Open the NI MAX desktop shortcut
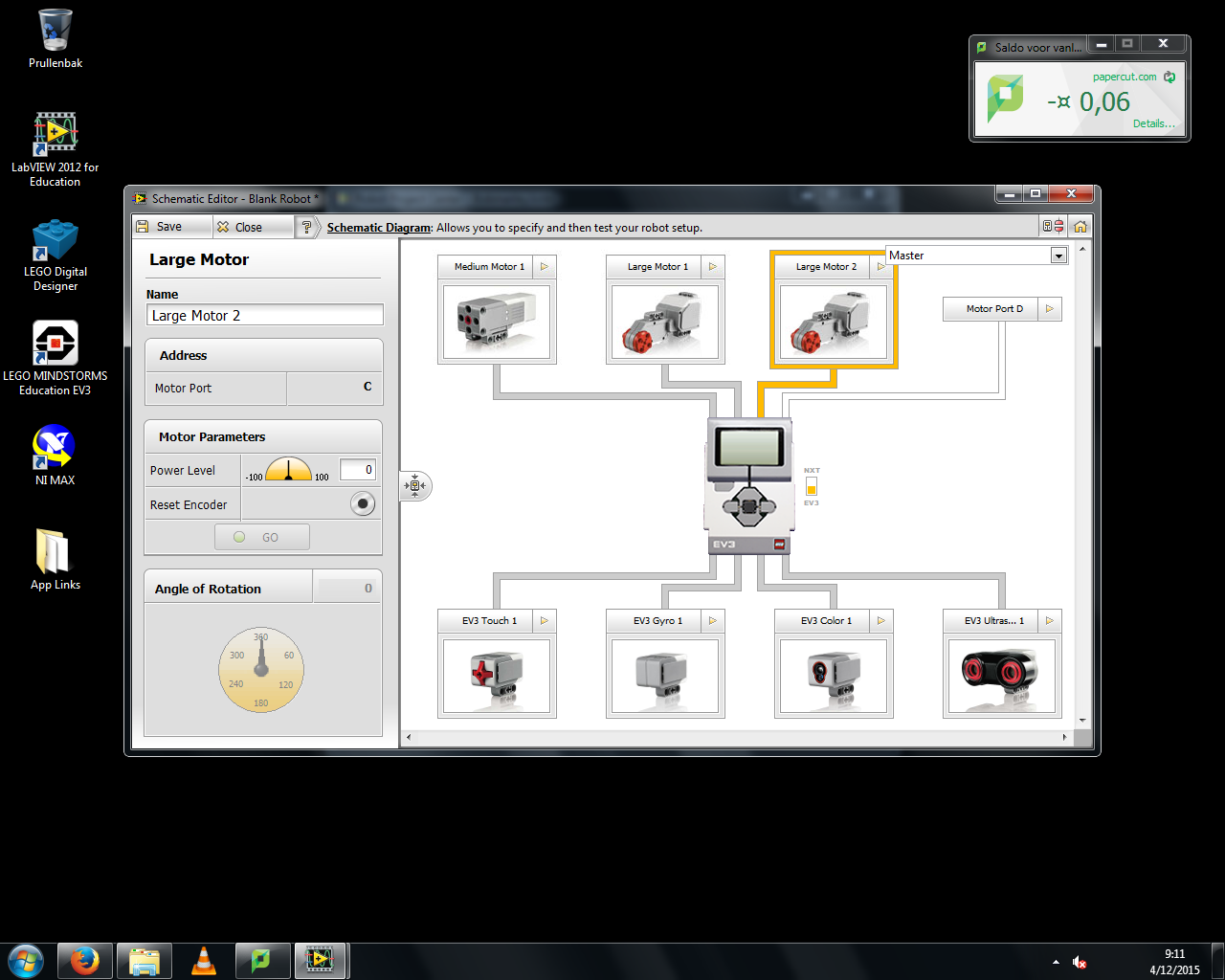The width and height of the screenshot is (1225, 980). pos(55,457)
